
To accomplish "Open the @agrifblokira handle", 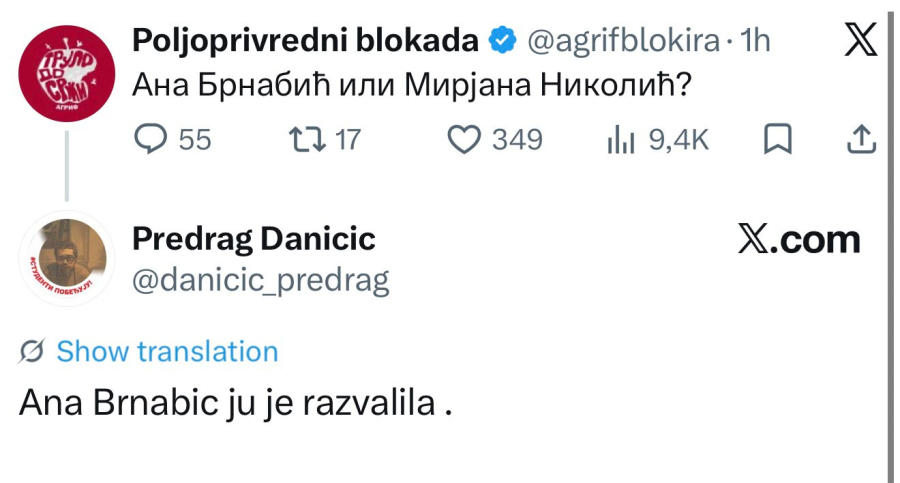I will (623, 41).
